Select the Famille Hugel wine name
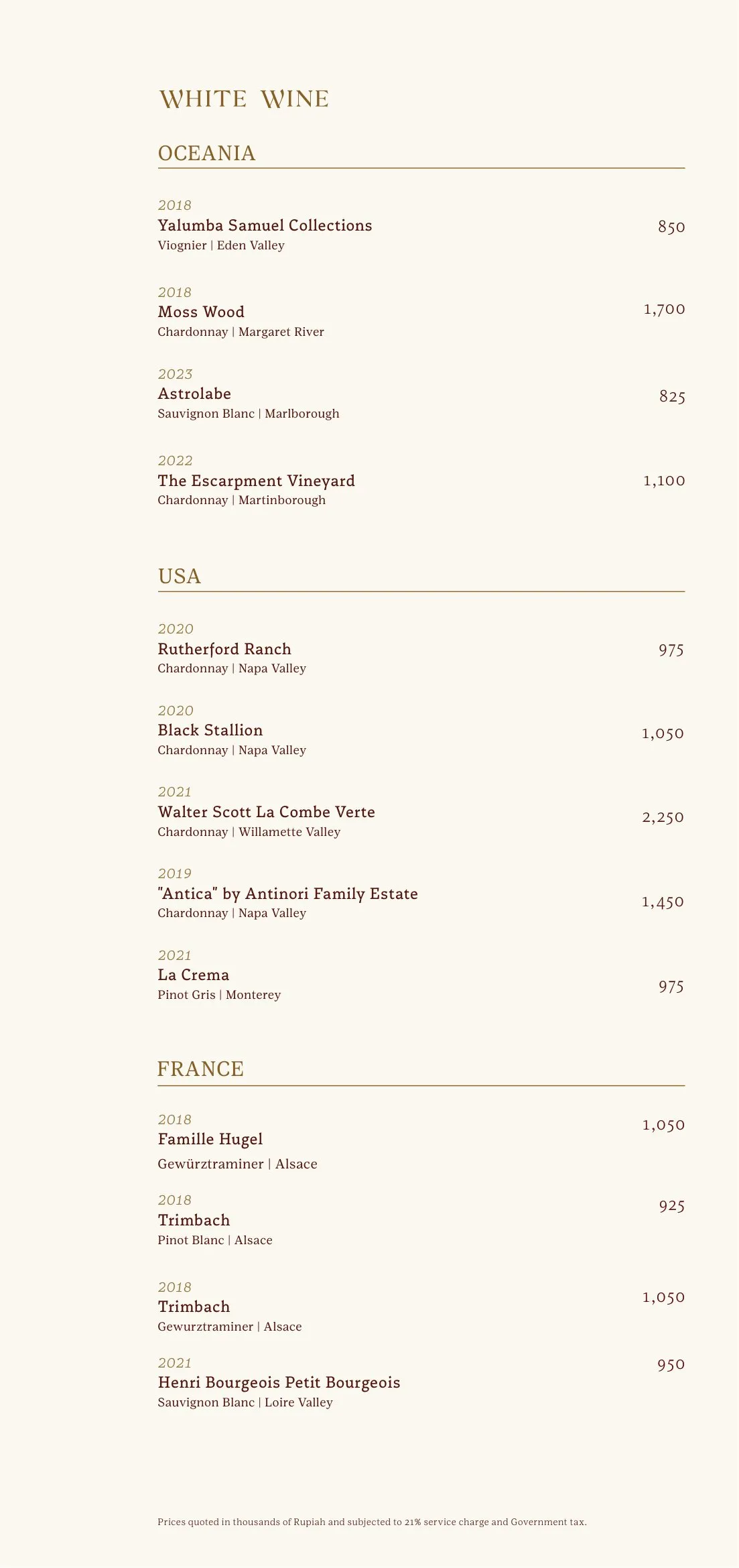739x1568 pixels. [210, 1139]
